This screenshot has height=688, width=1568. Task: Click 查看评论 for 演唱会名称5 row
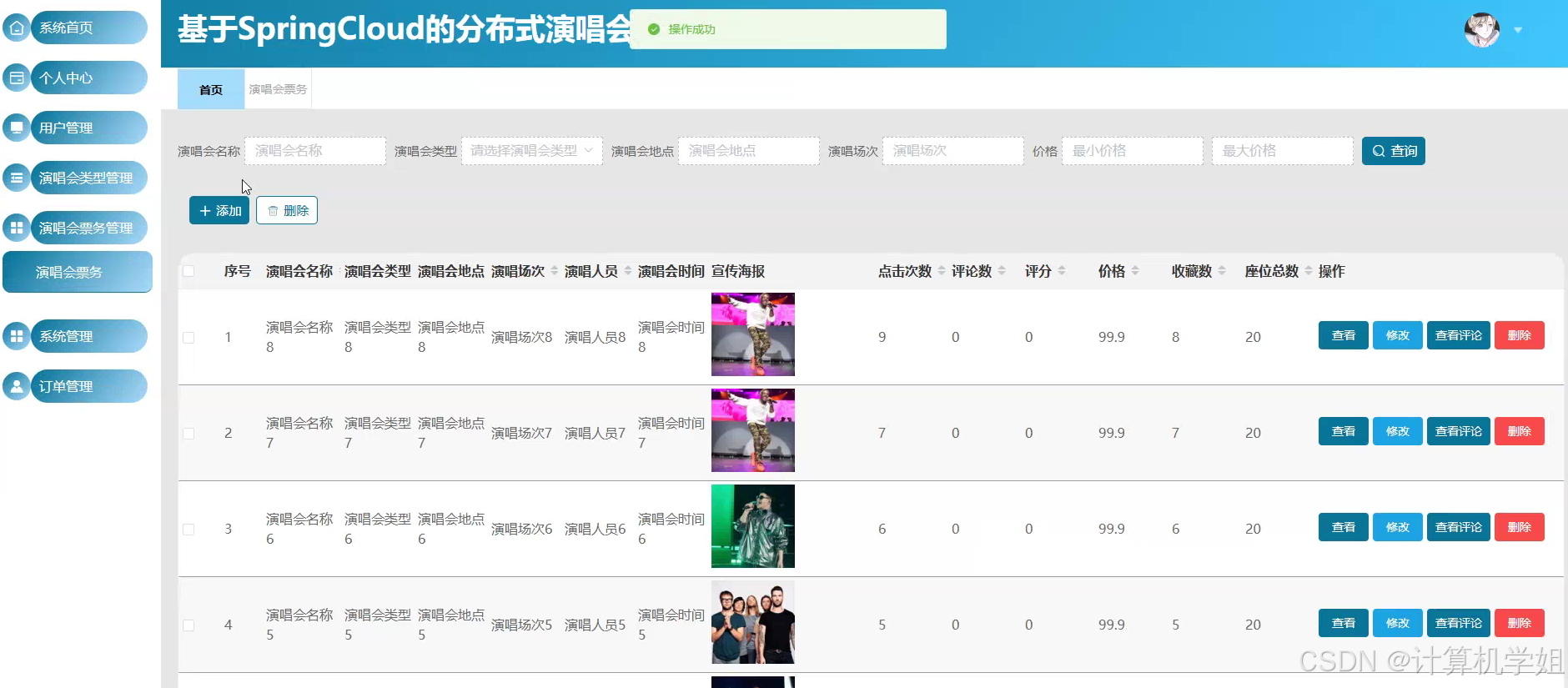[1458, 623]
